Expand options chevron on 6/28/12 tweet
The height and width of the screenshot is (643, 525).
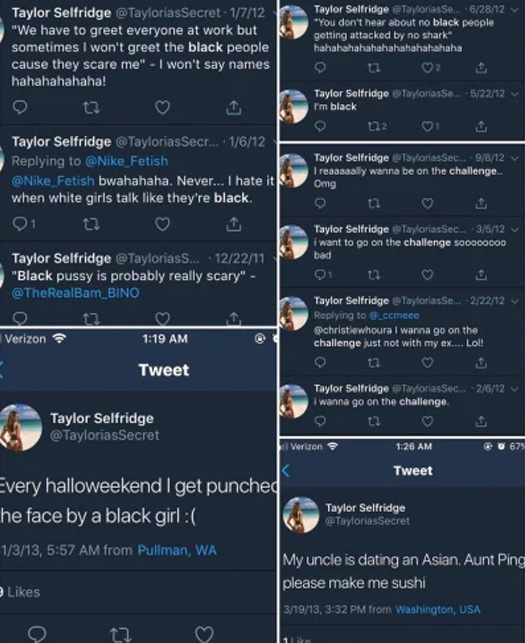[x=515, y=10]
